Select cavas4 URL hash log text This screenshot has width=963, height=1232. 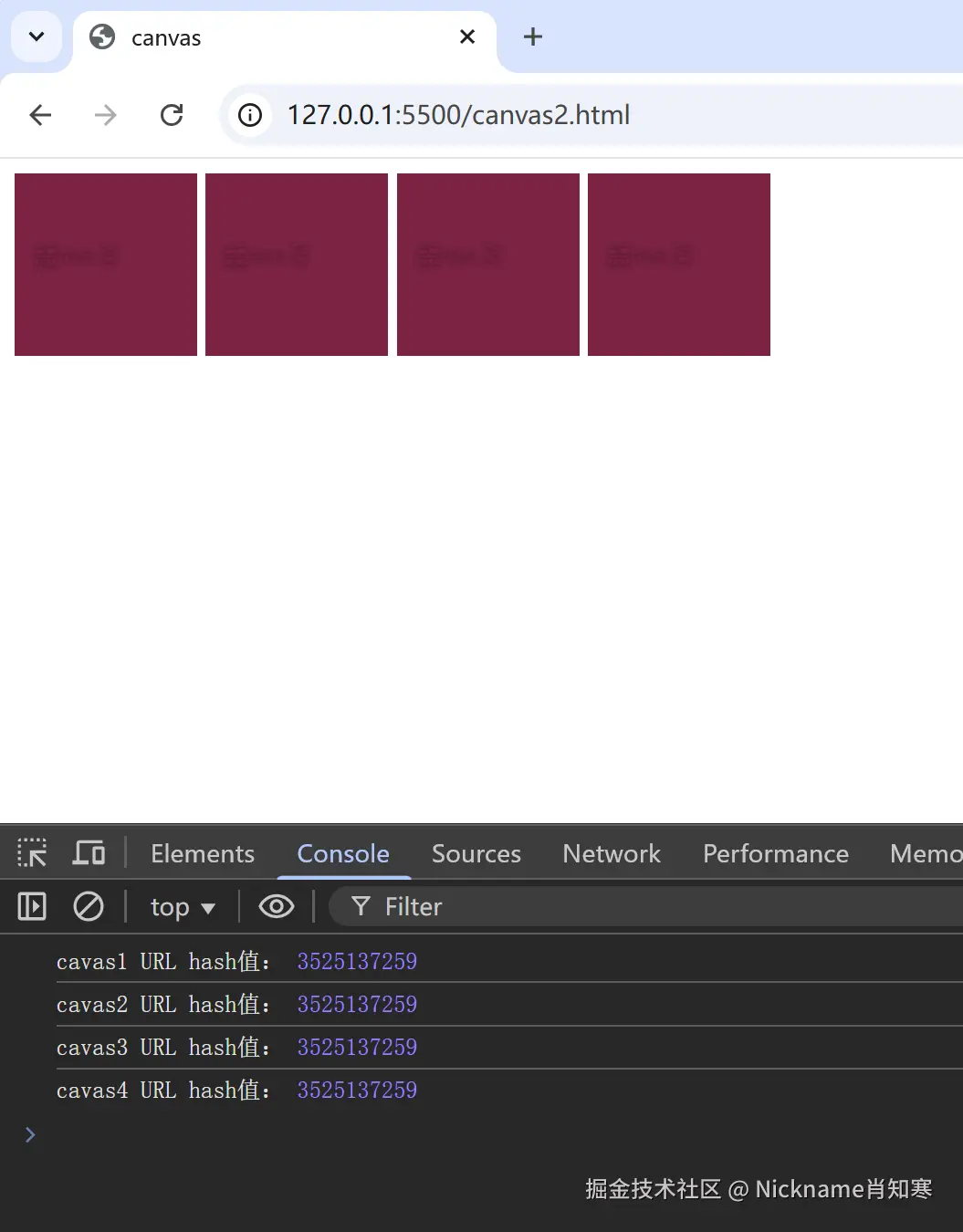click(163, 1090)
